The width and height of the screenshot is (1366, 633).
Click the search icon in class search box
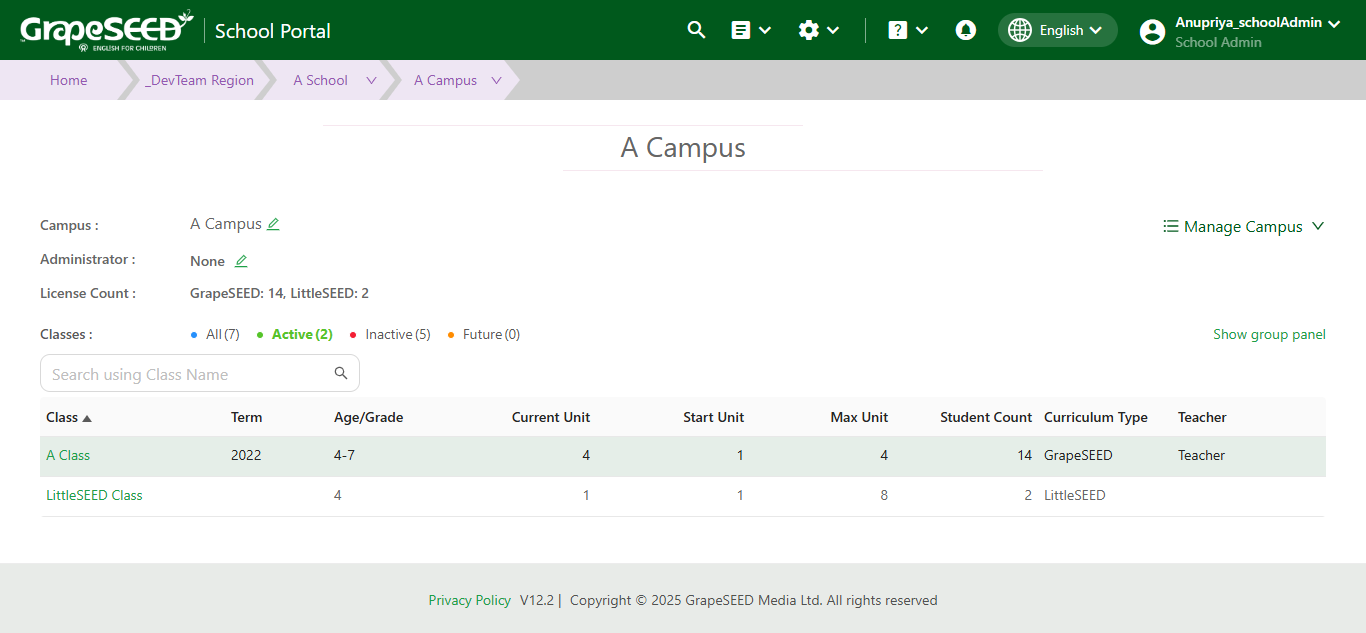341,373
